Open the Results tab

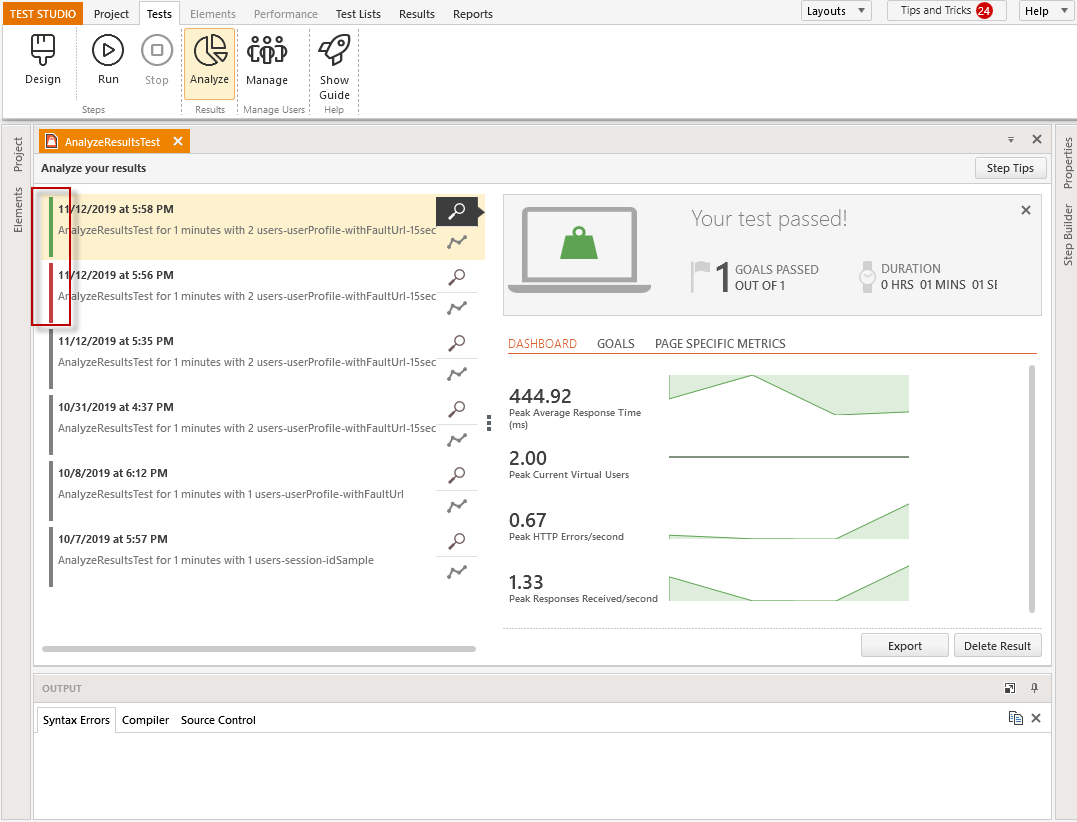pyautogui.click(x=417, y=14)
